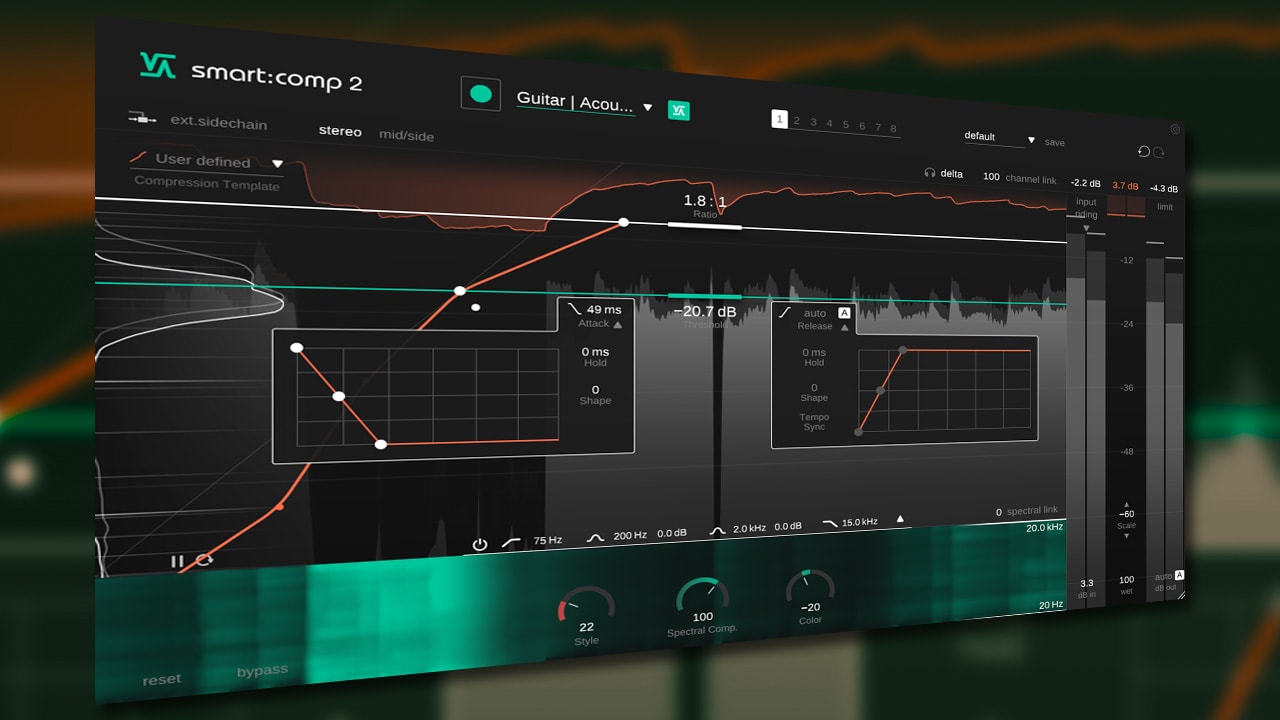Click the undo arrow icon
This screenshot has width=1280, height=720.
pos(1144,151)
